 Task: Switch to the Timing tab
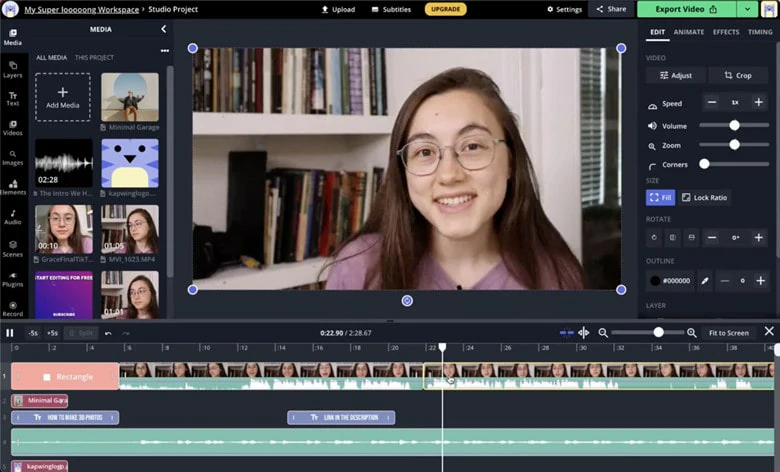click(760, 32)
